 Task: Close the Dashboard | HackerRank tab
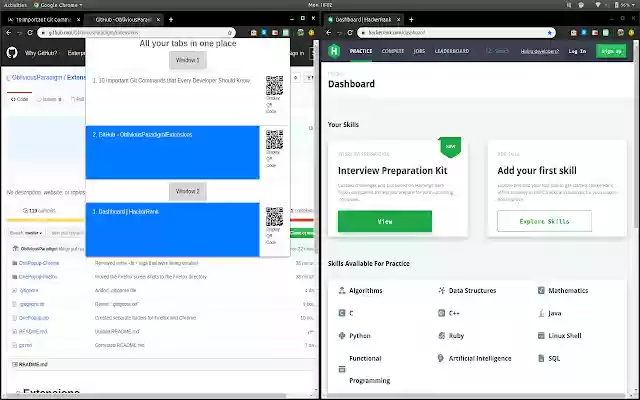point(398,19)
